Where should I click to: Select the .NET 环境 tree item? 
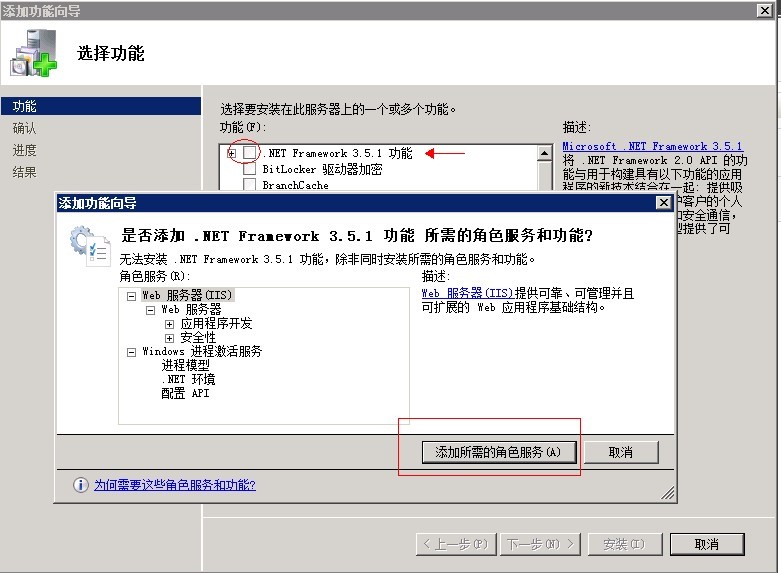coord(188,379)
